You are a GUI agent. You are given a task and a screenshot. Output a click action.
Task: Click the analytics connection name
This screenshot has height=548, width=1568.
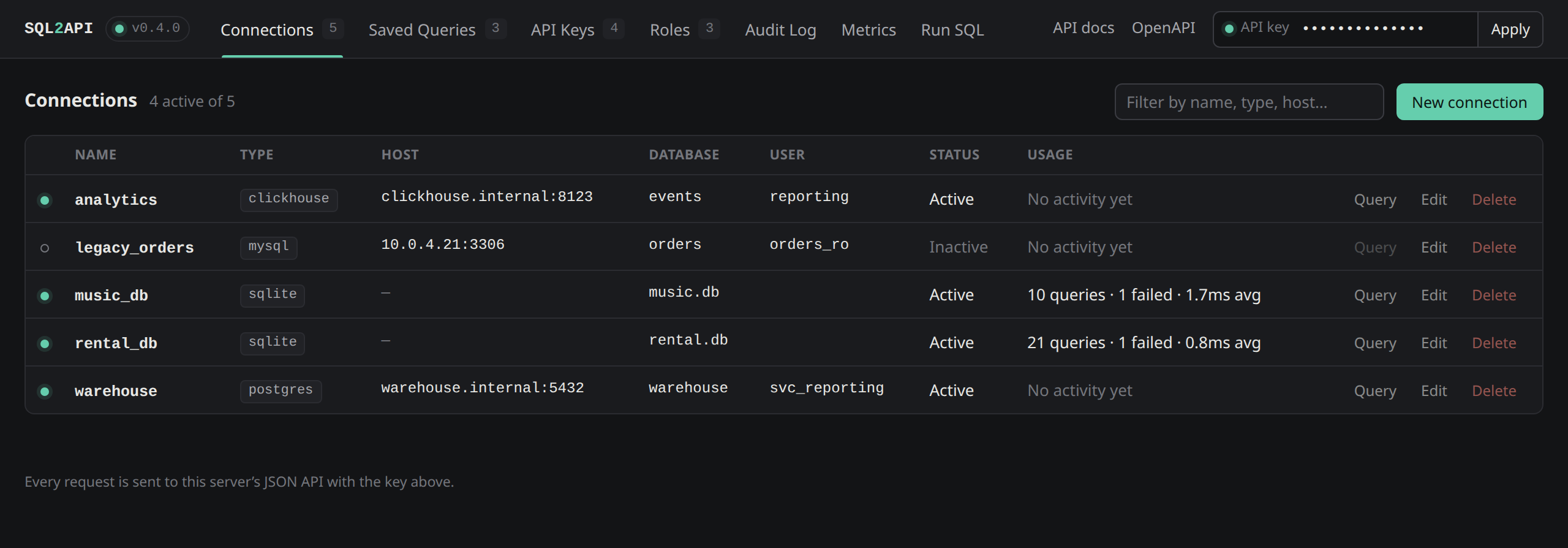pos(116,200)
